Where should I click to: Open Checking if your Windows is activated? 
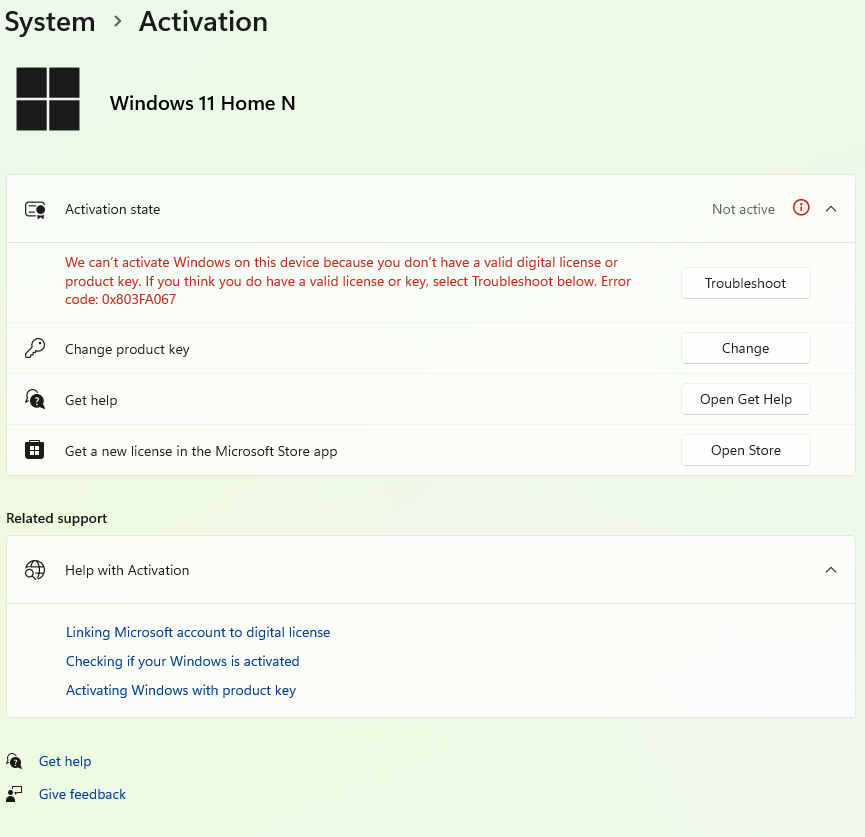coord(183,661)
